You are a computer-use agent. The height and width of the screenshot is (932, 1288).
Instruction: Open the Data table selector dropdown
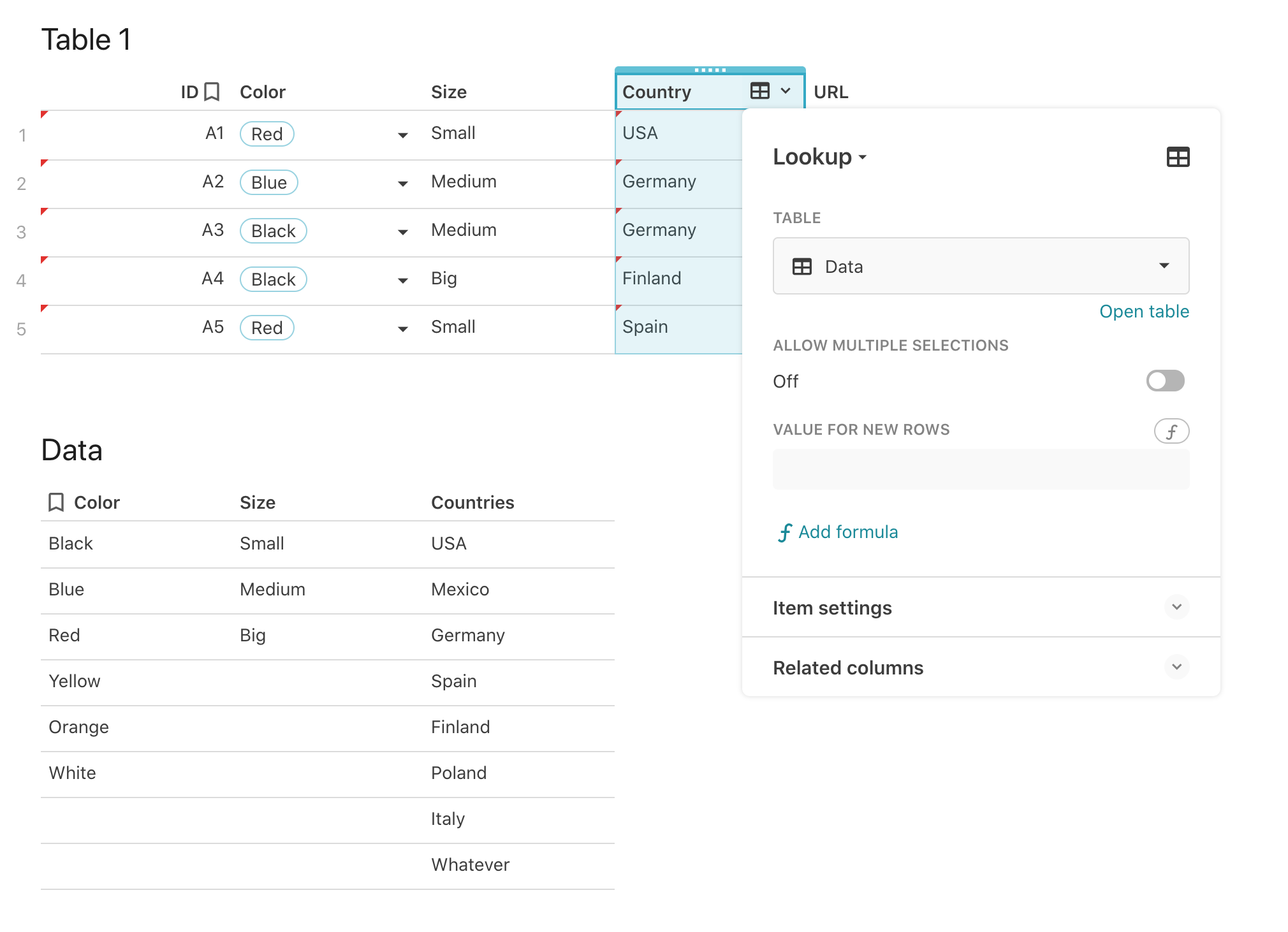(x=1164, y=266)
